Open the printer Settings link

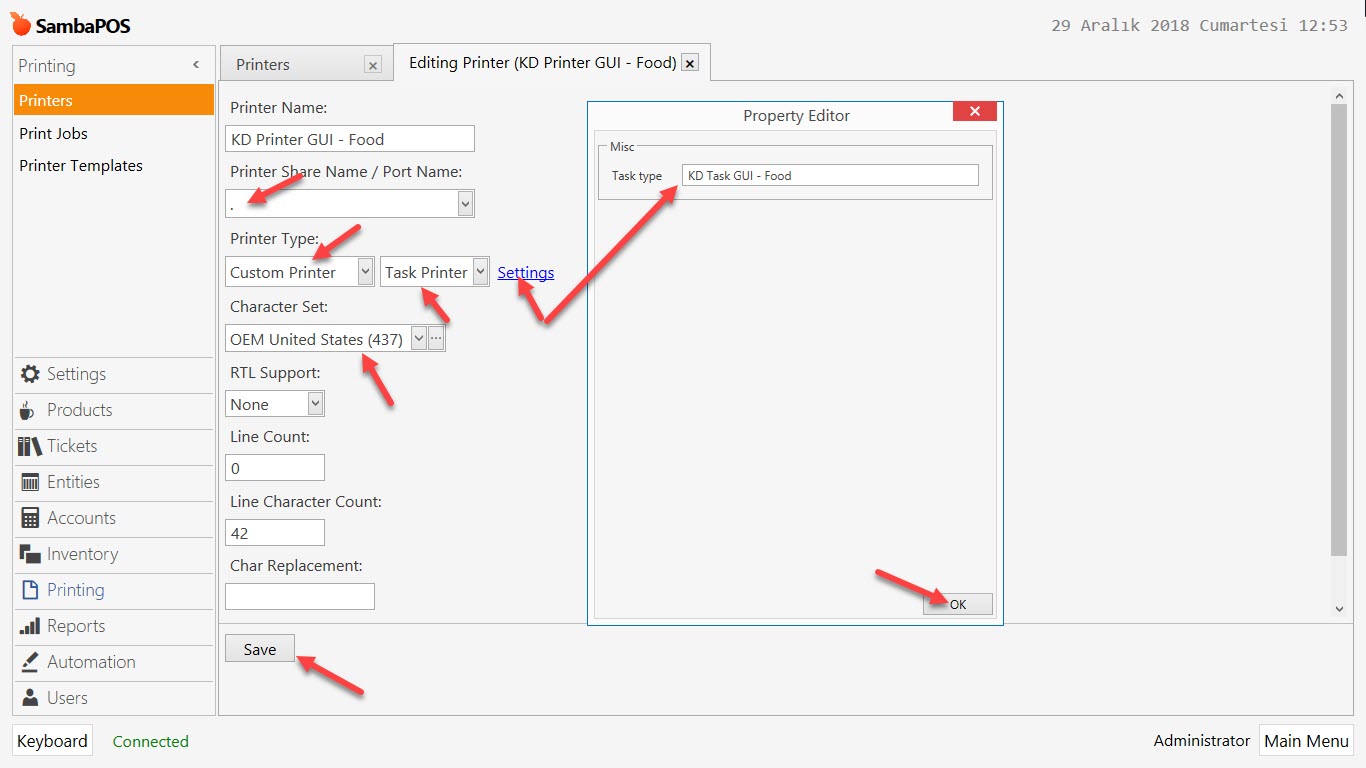pyautogui.click(x=525, y=272)
